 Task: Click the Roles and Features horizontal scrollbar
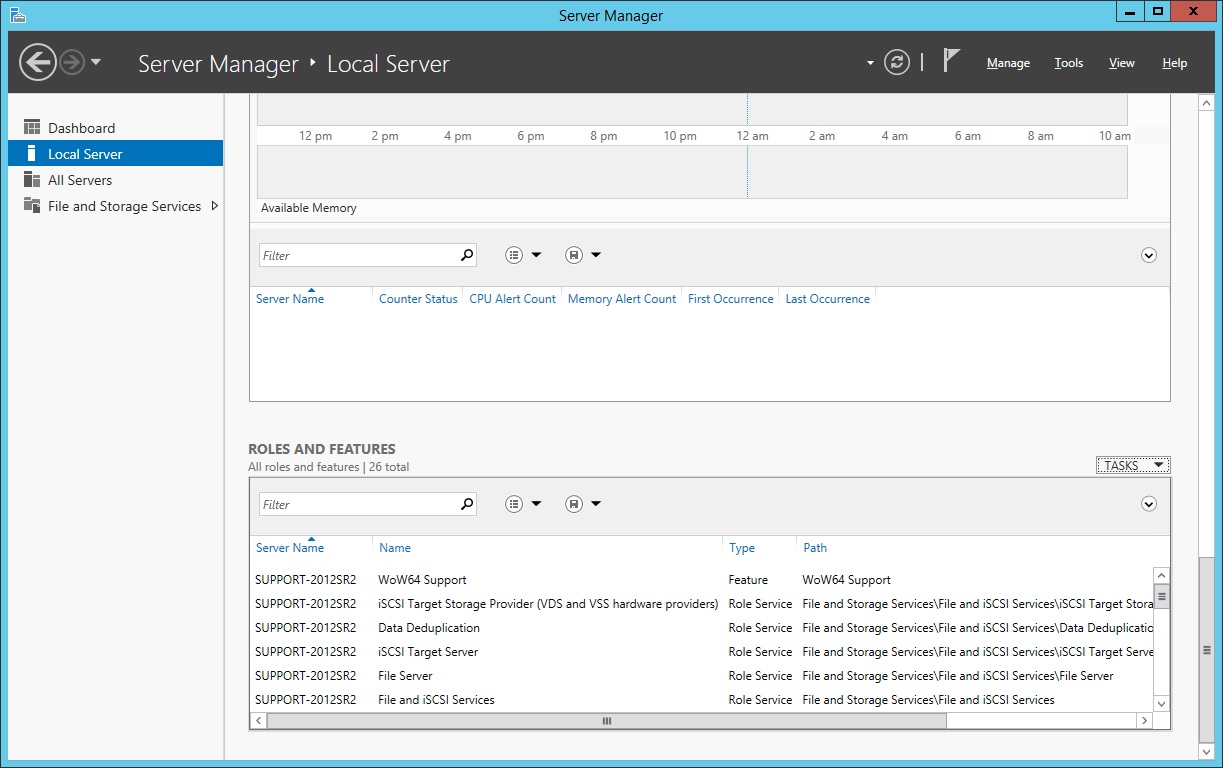tap(606, 721)
